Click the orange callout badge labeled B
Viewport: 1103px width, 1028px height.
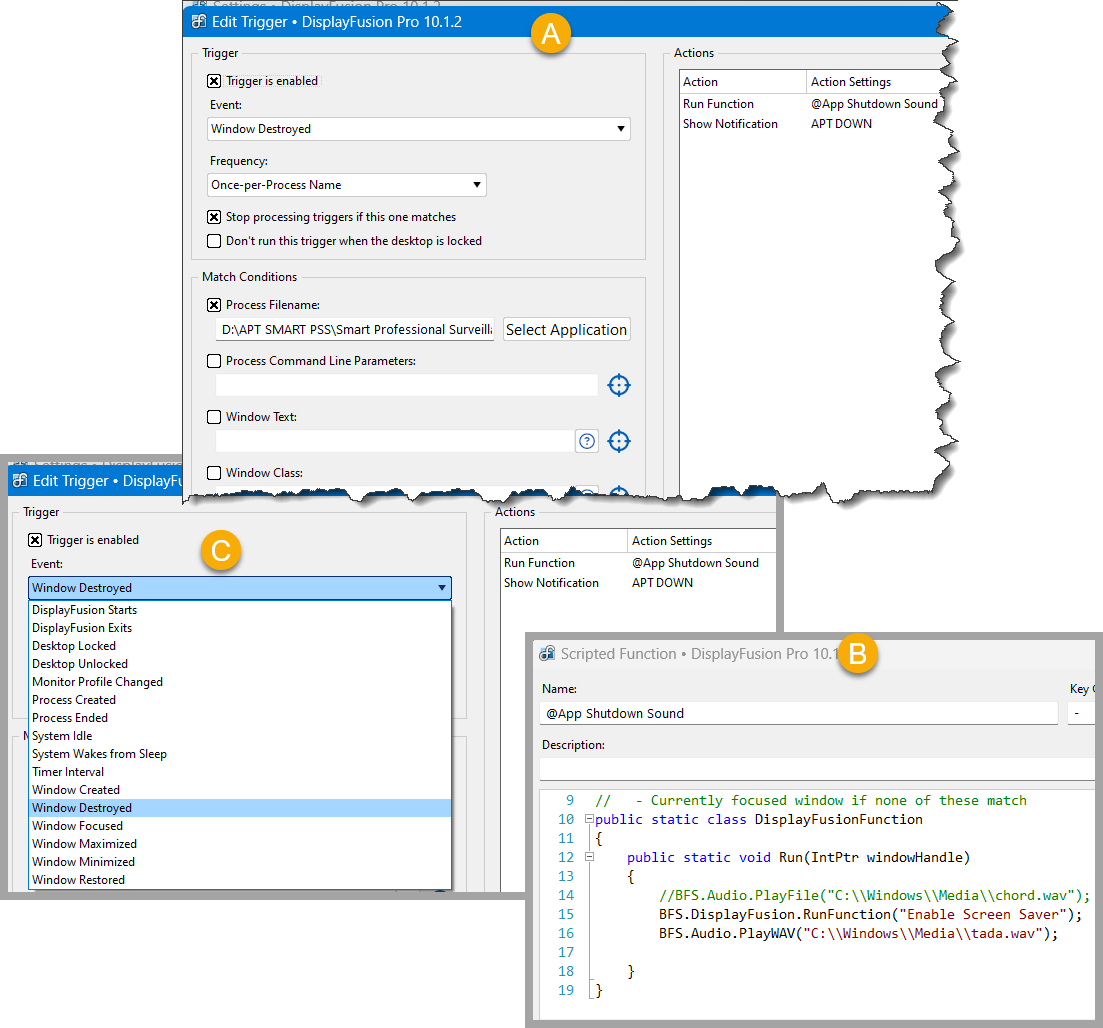[x=857, y=653]
